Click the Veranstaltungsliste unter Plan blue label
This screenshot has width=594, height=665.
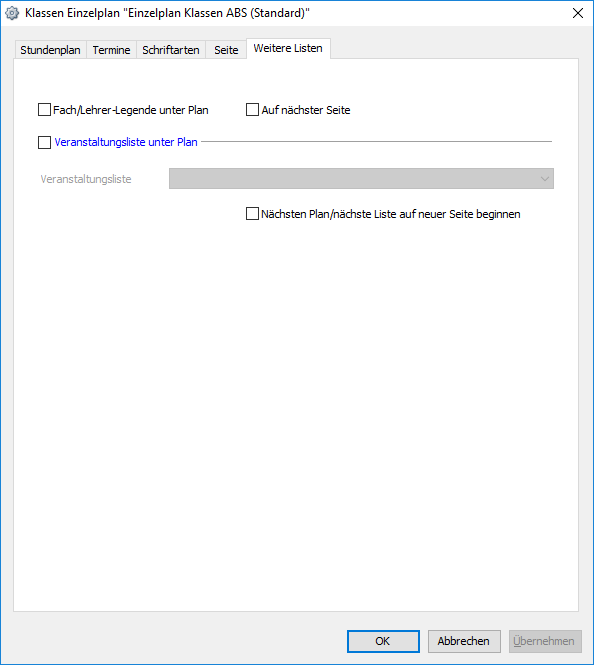(x=126, y=142)
